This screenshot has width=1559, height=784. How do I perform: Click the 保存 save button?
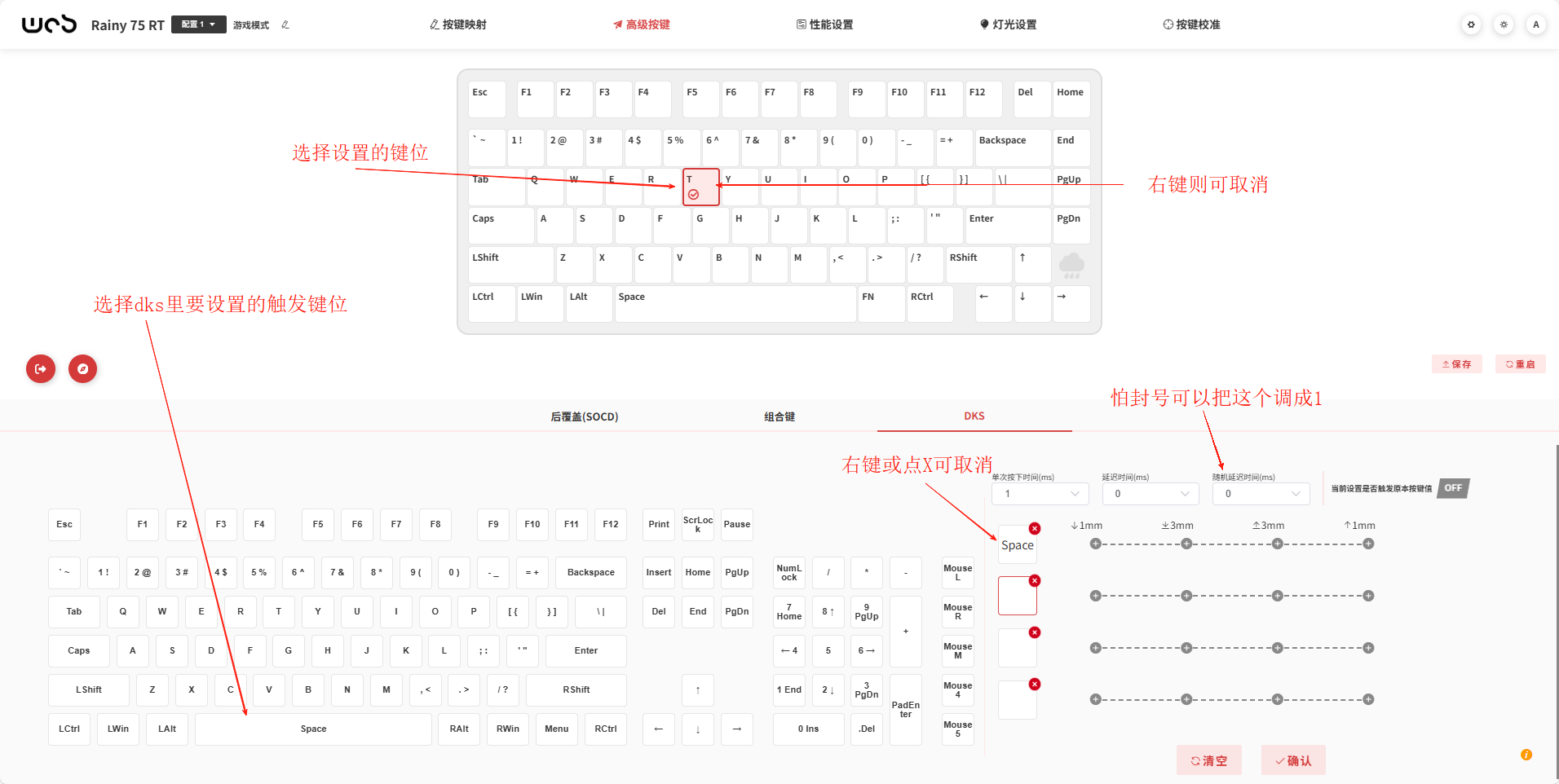[1457, 364]
